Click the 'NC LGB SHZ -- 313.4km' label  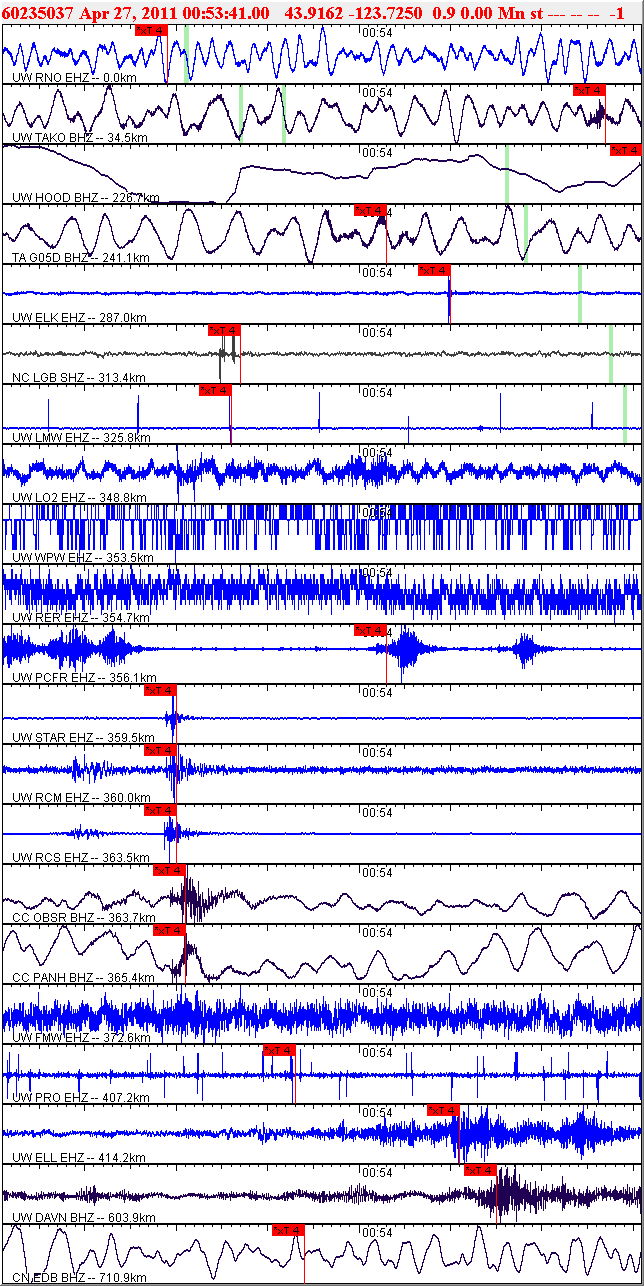(79, 377)
